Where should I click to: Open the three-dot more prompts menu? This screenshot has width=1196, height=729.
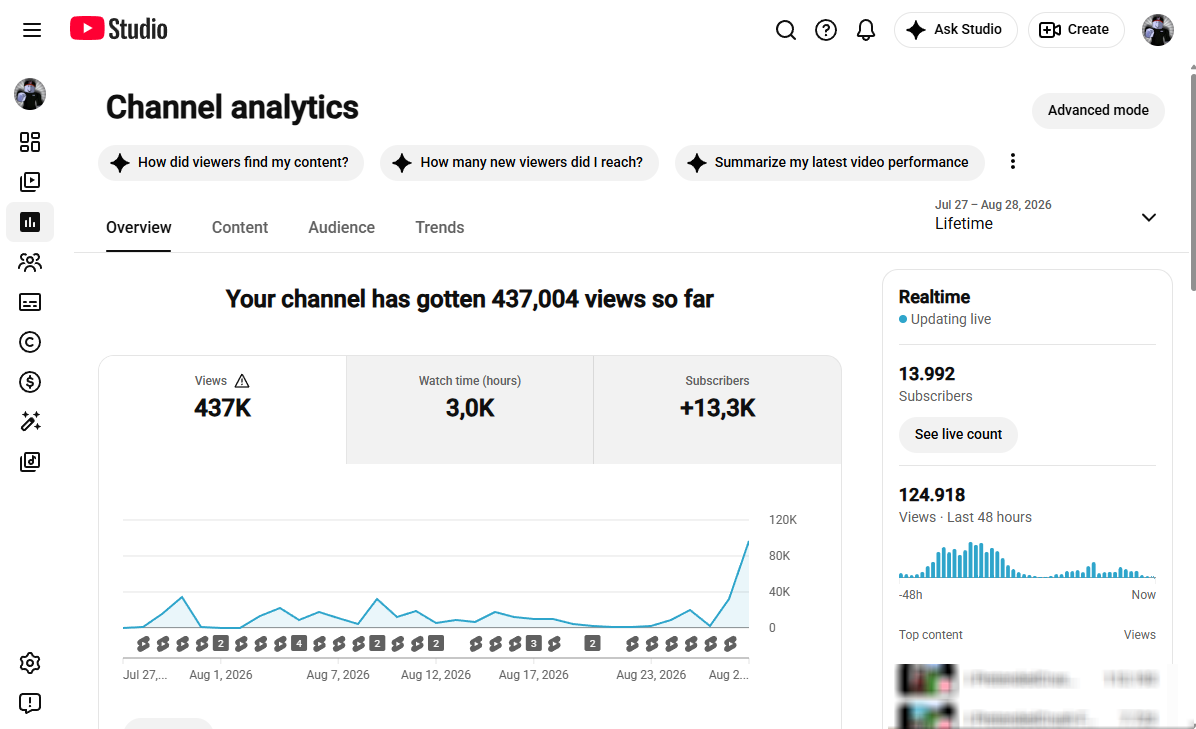coord(1012,161)
